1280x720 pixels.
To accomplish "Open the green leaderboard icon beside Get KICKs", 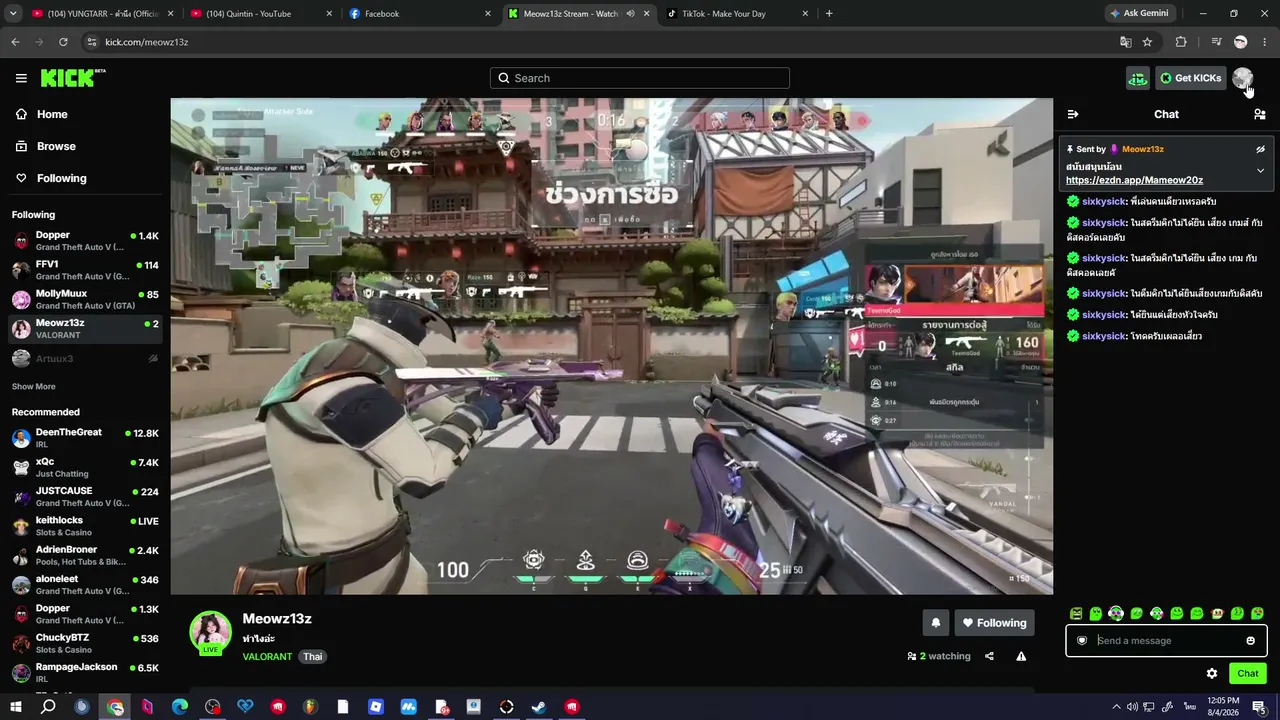I will [1138, 78].
